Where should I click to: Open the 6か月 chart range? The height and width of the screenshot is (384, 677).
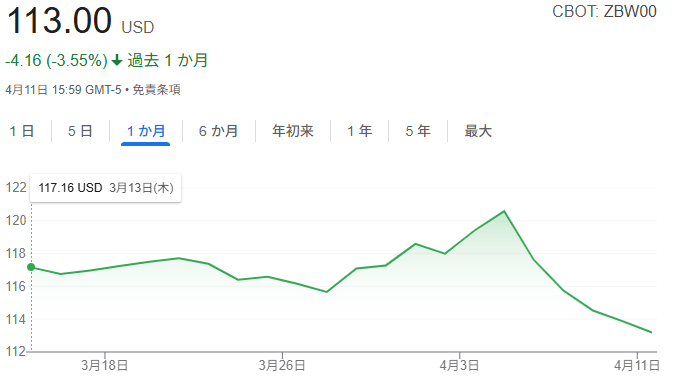218,131
